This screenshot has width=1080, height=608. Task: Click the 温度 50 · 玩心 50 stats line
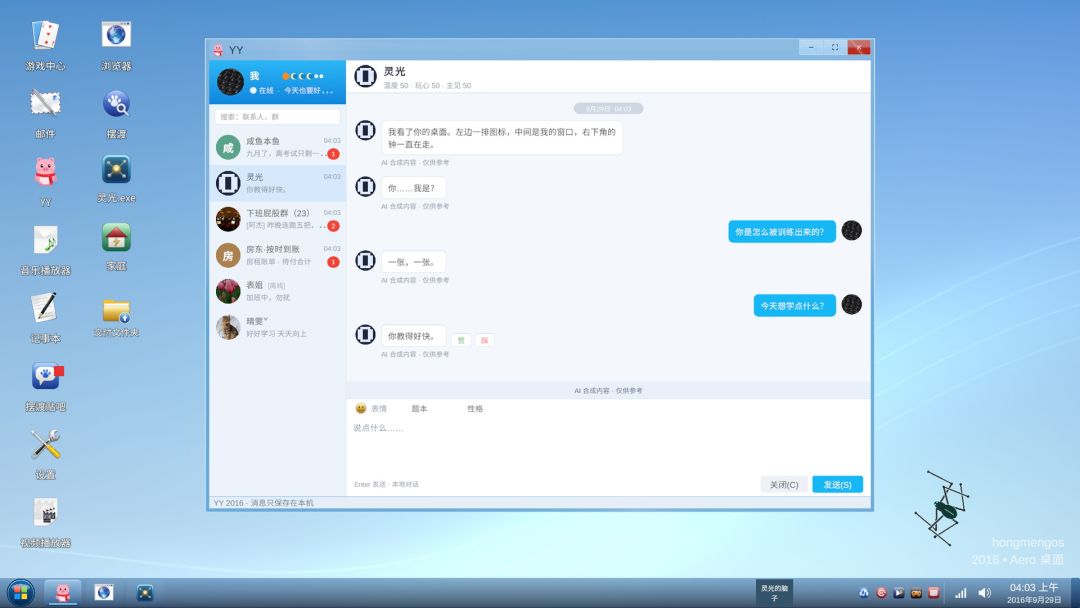point(427,85)
